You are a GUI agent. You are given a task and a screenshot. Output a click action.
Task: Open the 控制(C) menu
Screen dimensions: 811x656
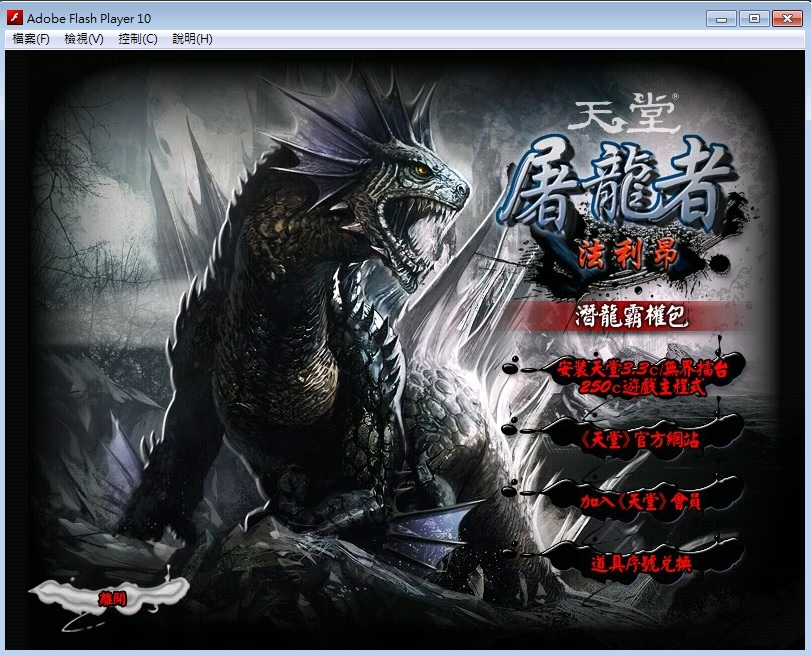[x=138, y=39]
